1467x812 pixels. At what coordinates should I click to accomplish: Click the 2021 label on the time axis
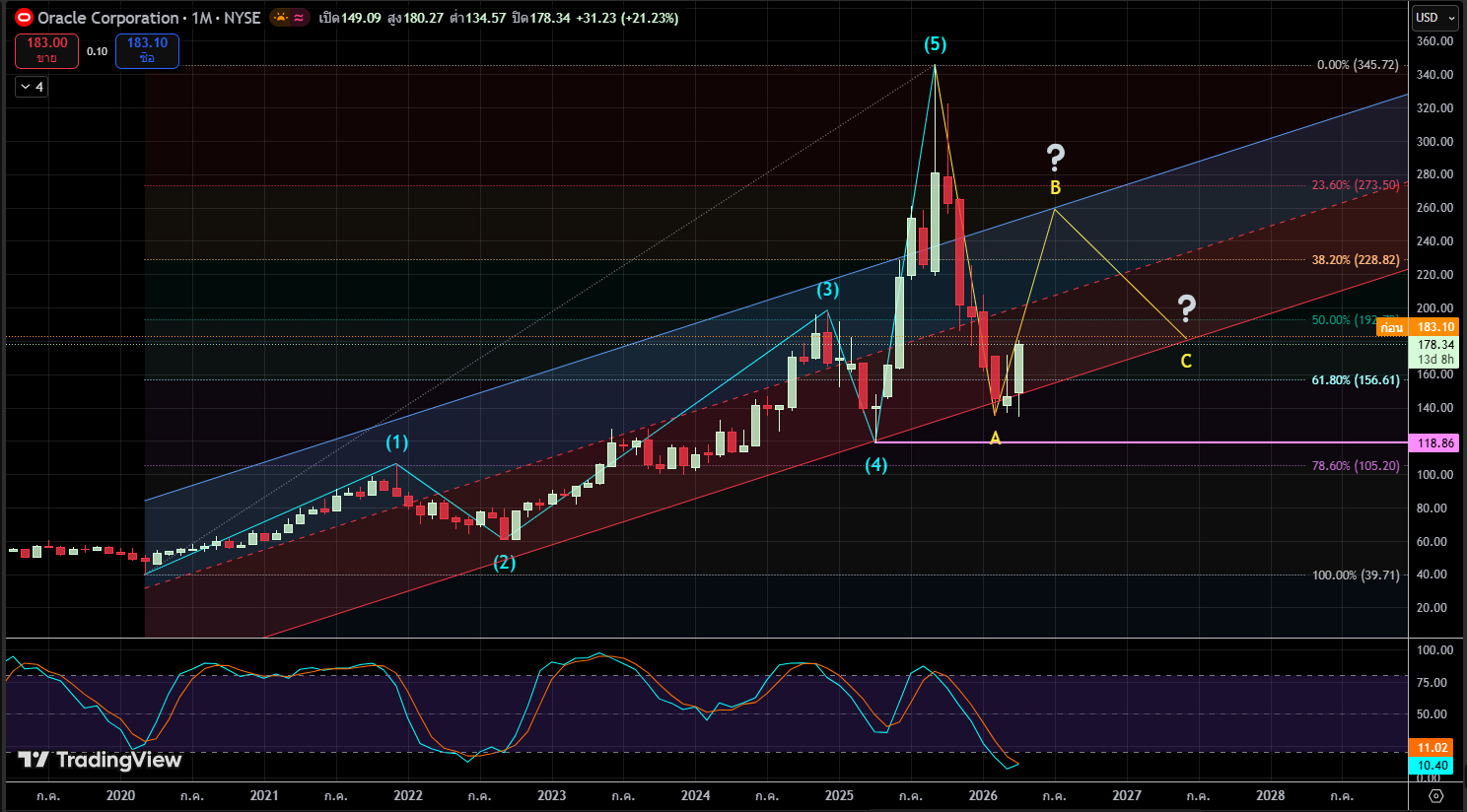[x=264, y=795]
